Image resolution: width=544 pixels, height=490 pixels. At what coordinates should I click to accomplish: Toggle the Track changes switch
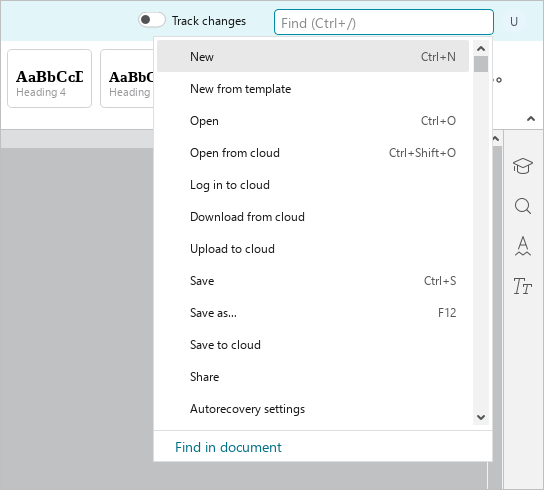[x=152, y=20]
